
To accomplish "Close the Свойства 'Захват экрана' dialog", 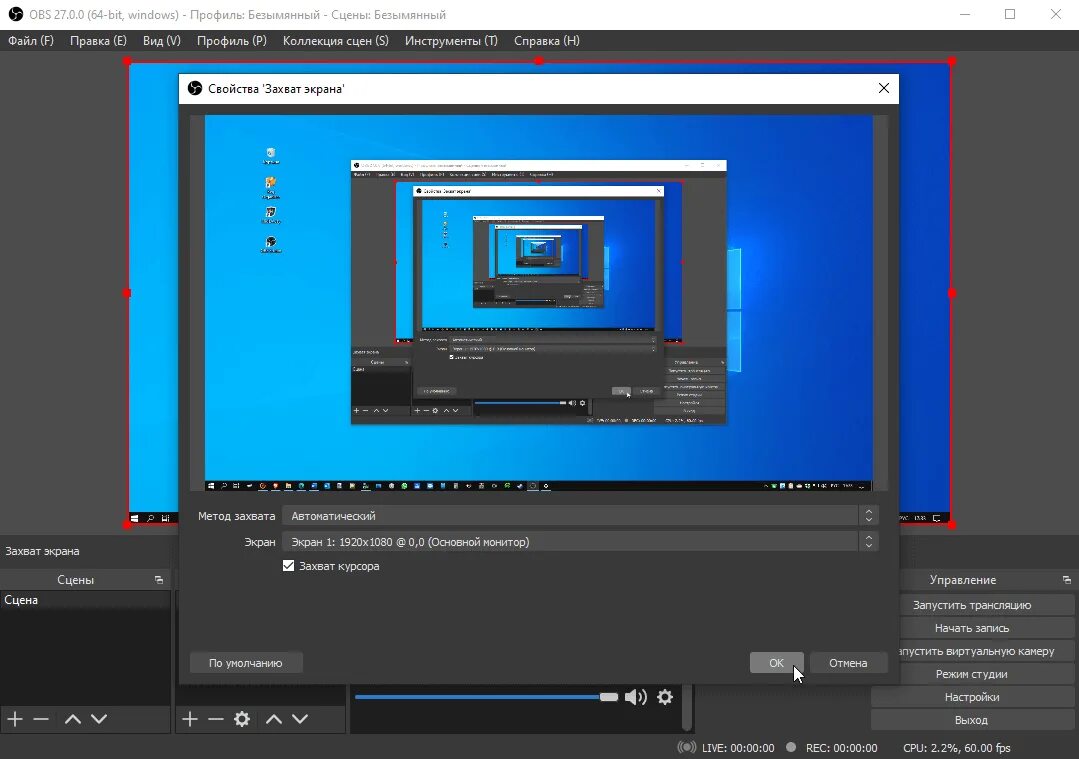I will 884,88.
